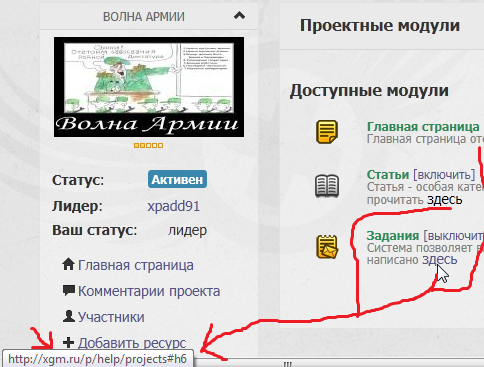Screen dimensions: 484x367
Task: Click the home icon beside Главная страница
Action: (x=68, y=264)
